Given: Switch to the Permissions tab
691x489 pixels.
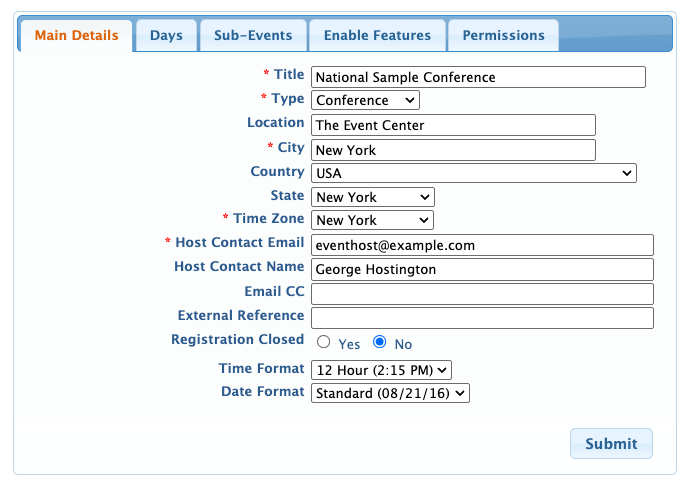Looking at the screenshot, I should [503, 35].
